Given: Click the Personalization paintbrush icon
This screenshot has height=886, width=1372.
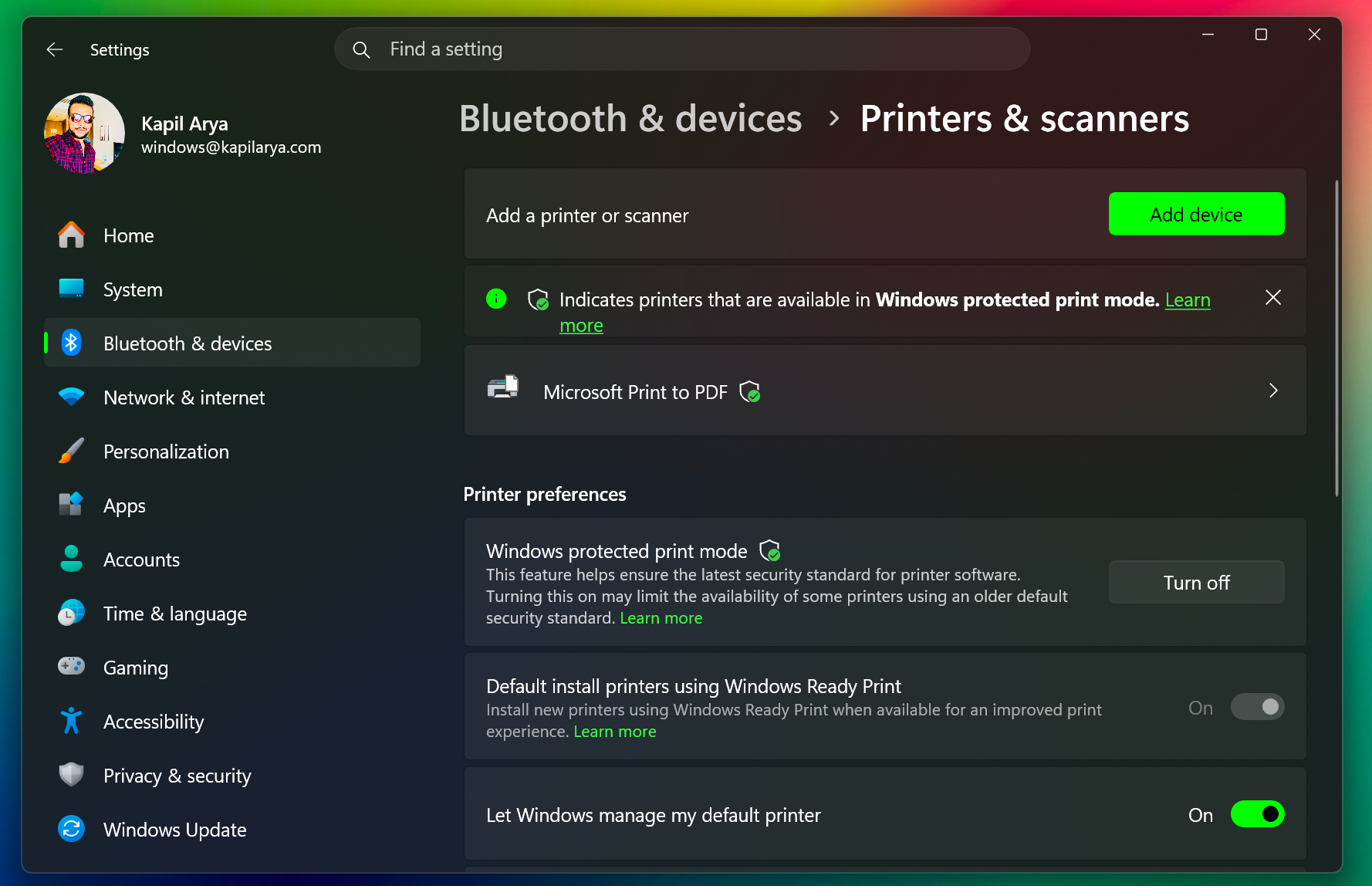Looking at the screenshot, I should tap(71, 451).
